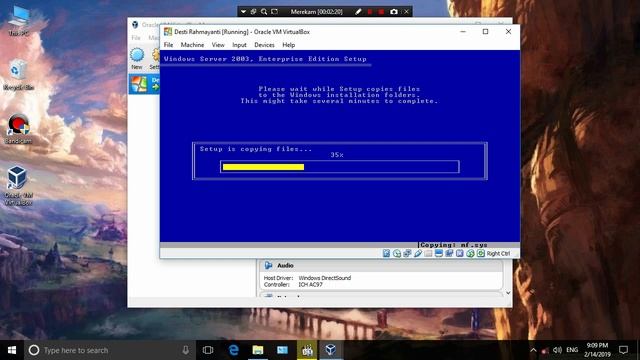The image size is (640, 360).
Task: Open the Recycle Bin desktop icon
Action: point(18,75)
